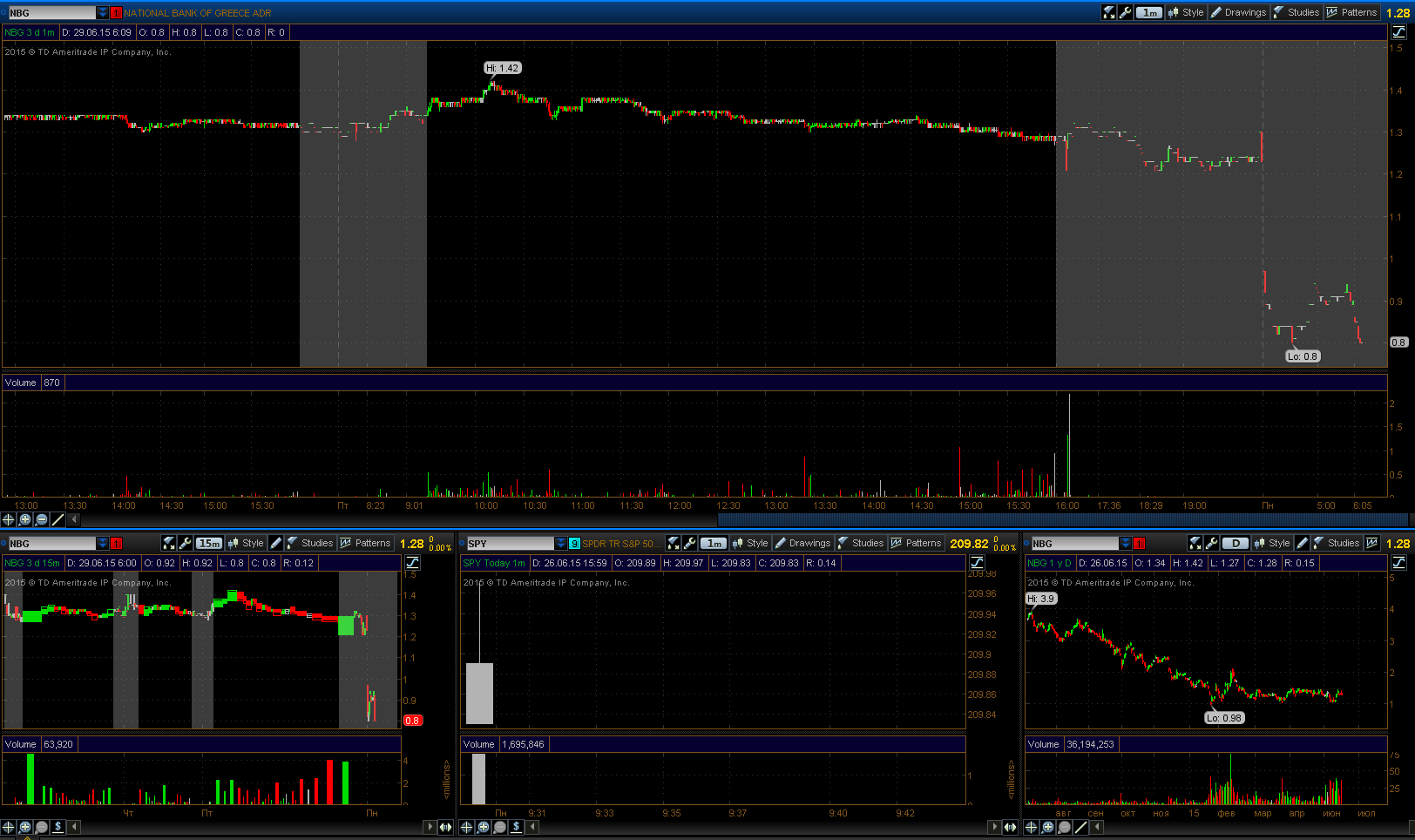
Task: Open edit studies icon on NBG daily chart
Action: click(1195, 543)
